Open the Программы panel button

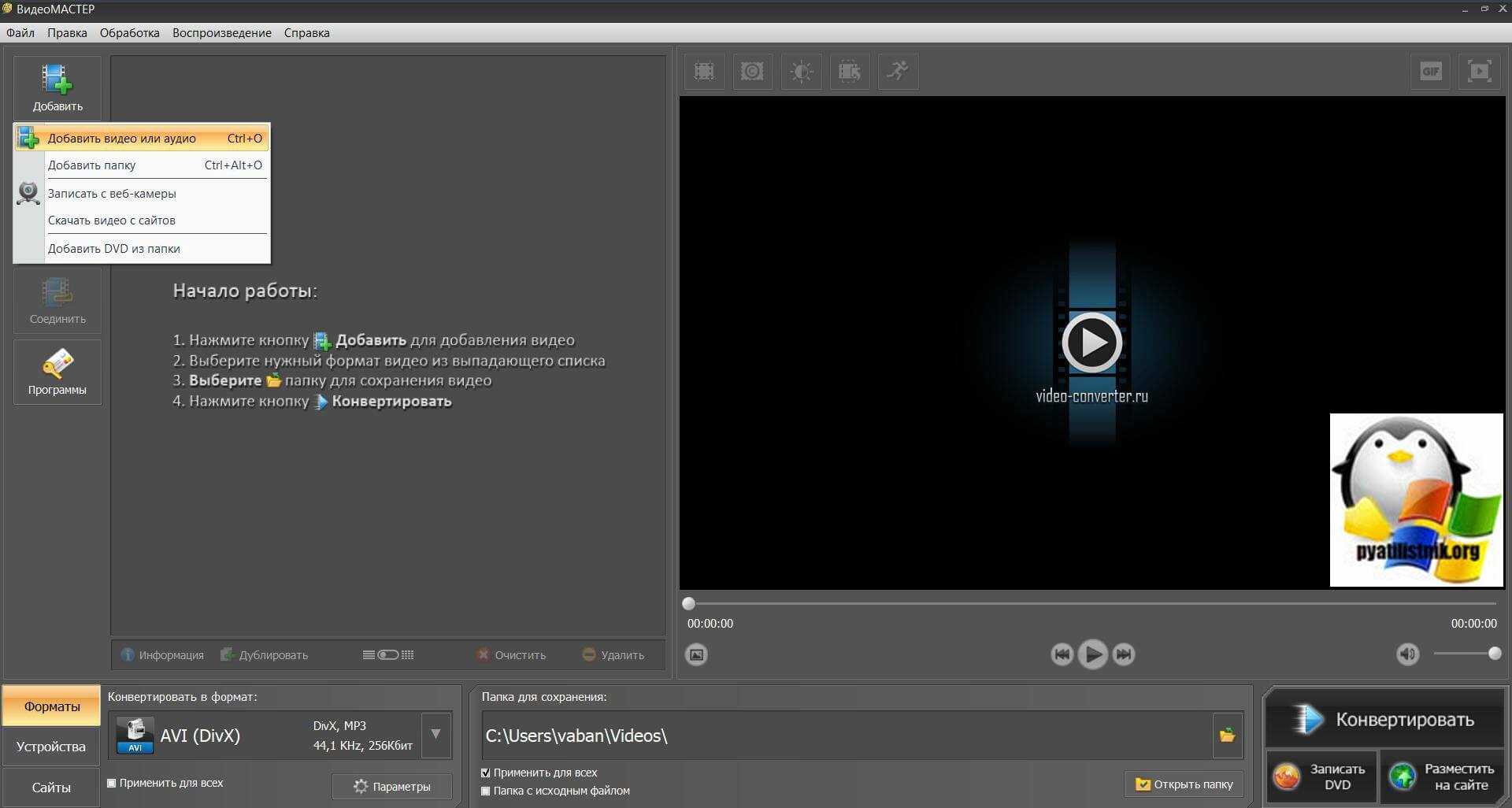tap(57, 372)
